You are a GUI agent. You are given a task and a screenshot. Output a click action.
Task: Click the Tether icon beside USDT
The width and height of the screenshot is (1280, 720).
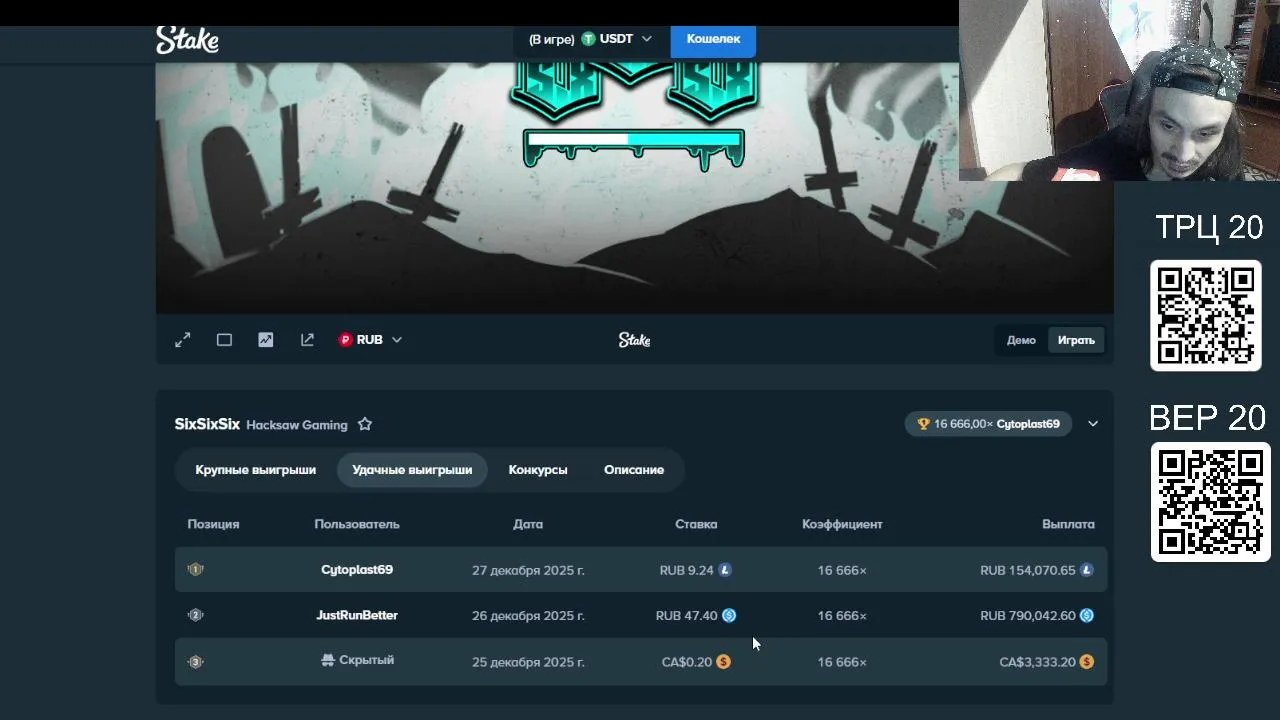tap(588, 39)
